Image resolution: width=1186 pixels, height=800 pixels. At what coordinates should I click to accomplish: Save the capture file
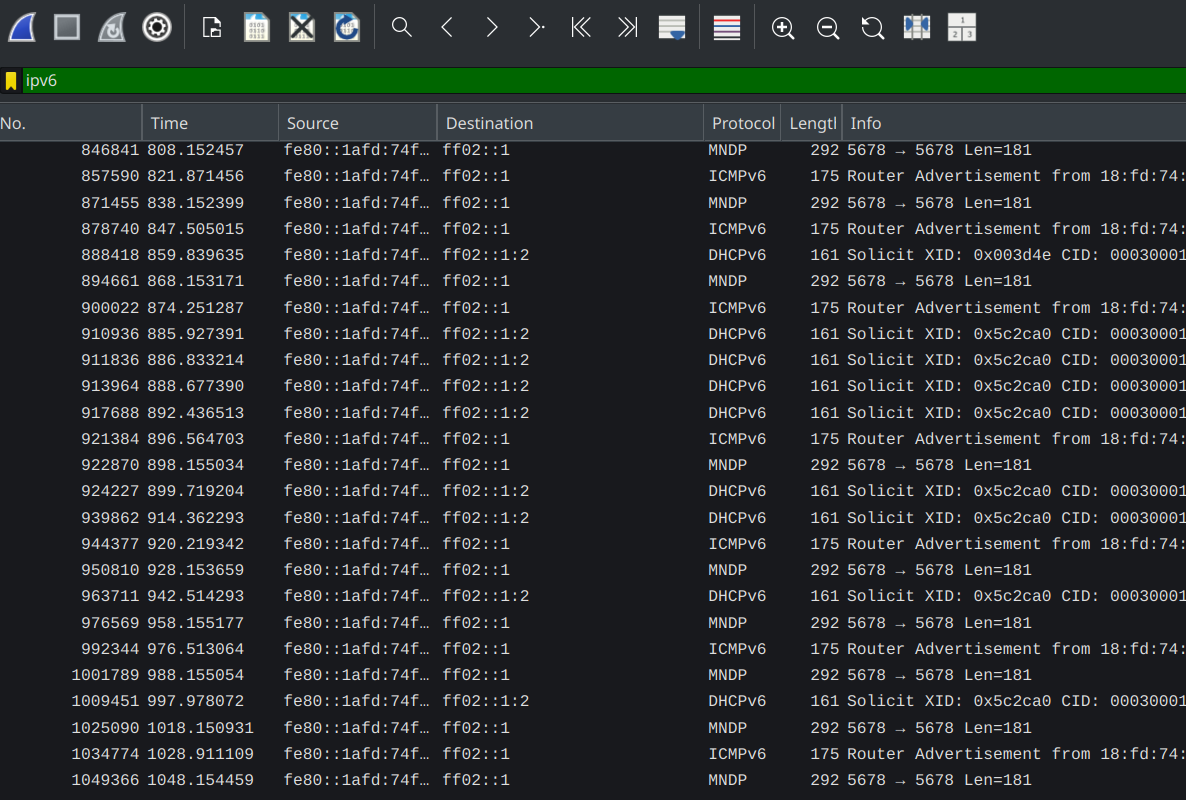(257, 27)
